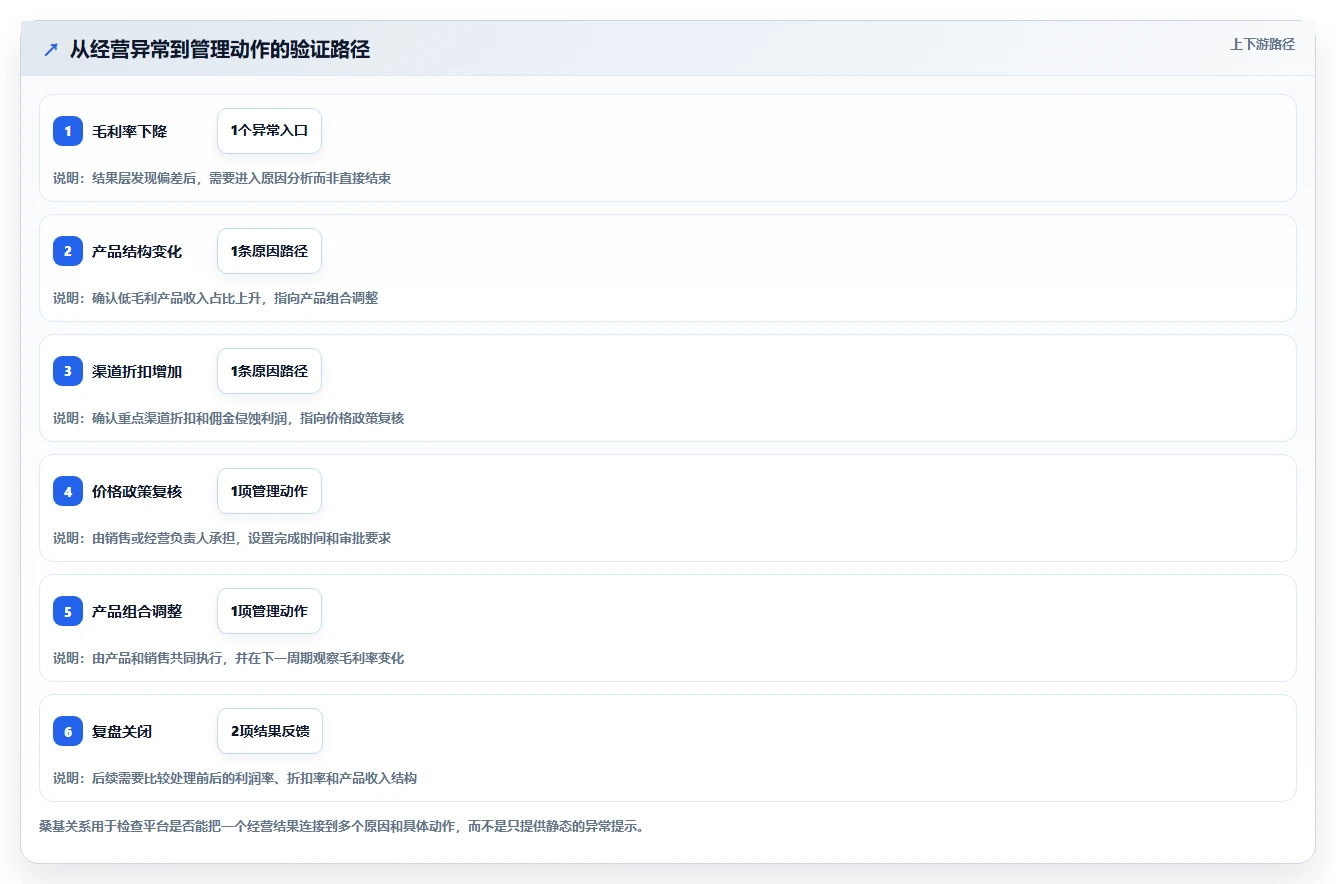Select the 价格政策复核 step name
This screenshot has width=1336, height=884.
click(x=137, y=491)
